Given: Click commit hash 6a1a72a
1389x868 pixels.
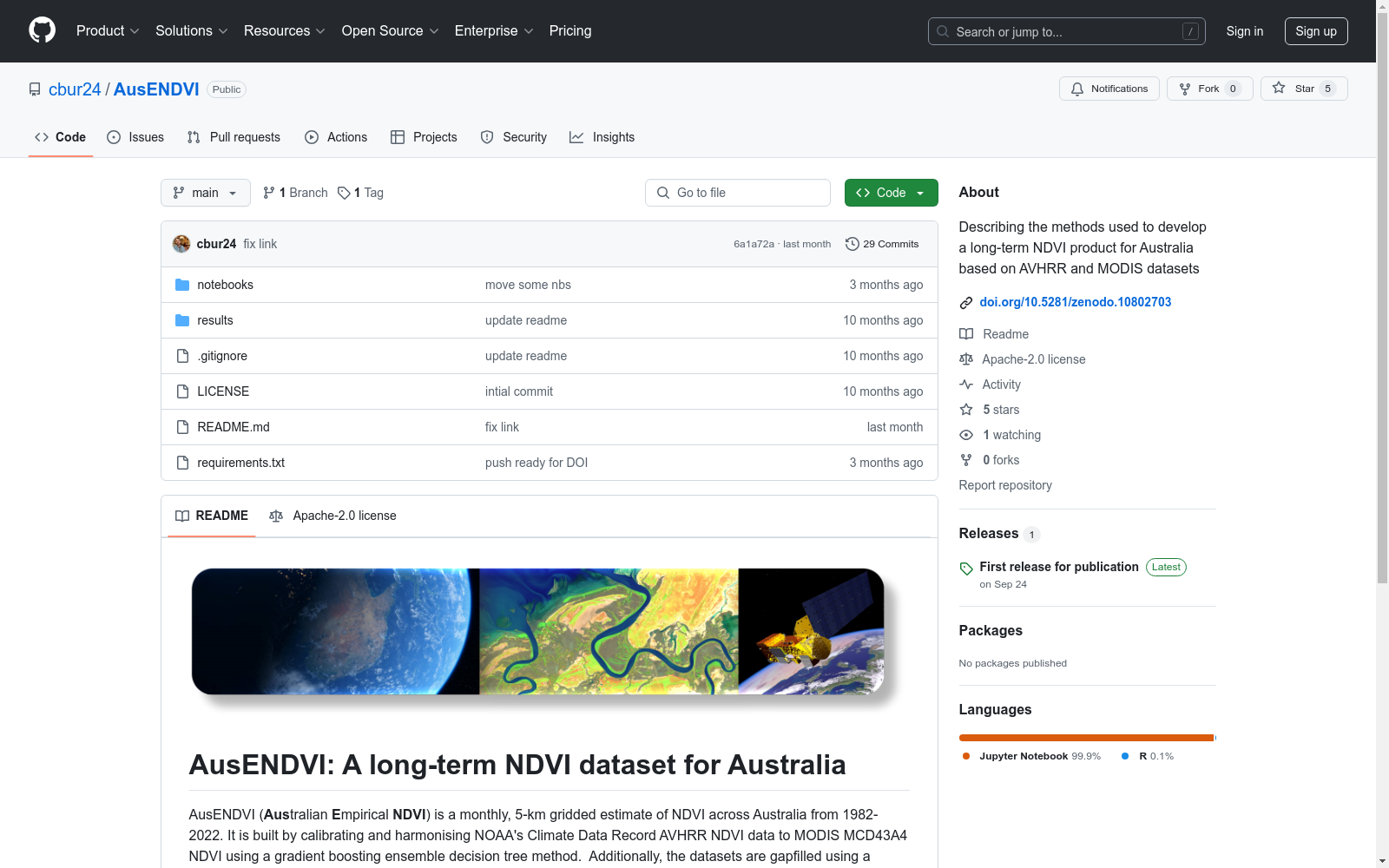Looking at the screenshot, I should [x=754, y=244].
